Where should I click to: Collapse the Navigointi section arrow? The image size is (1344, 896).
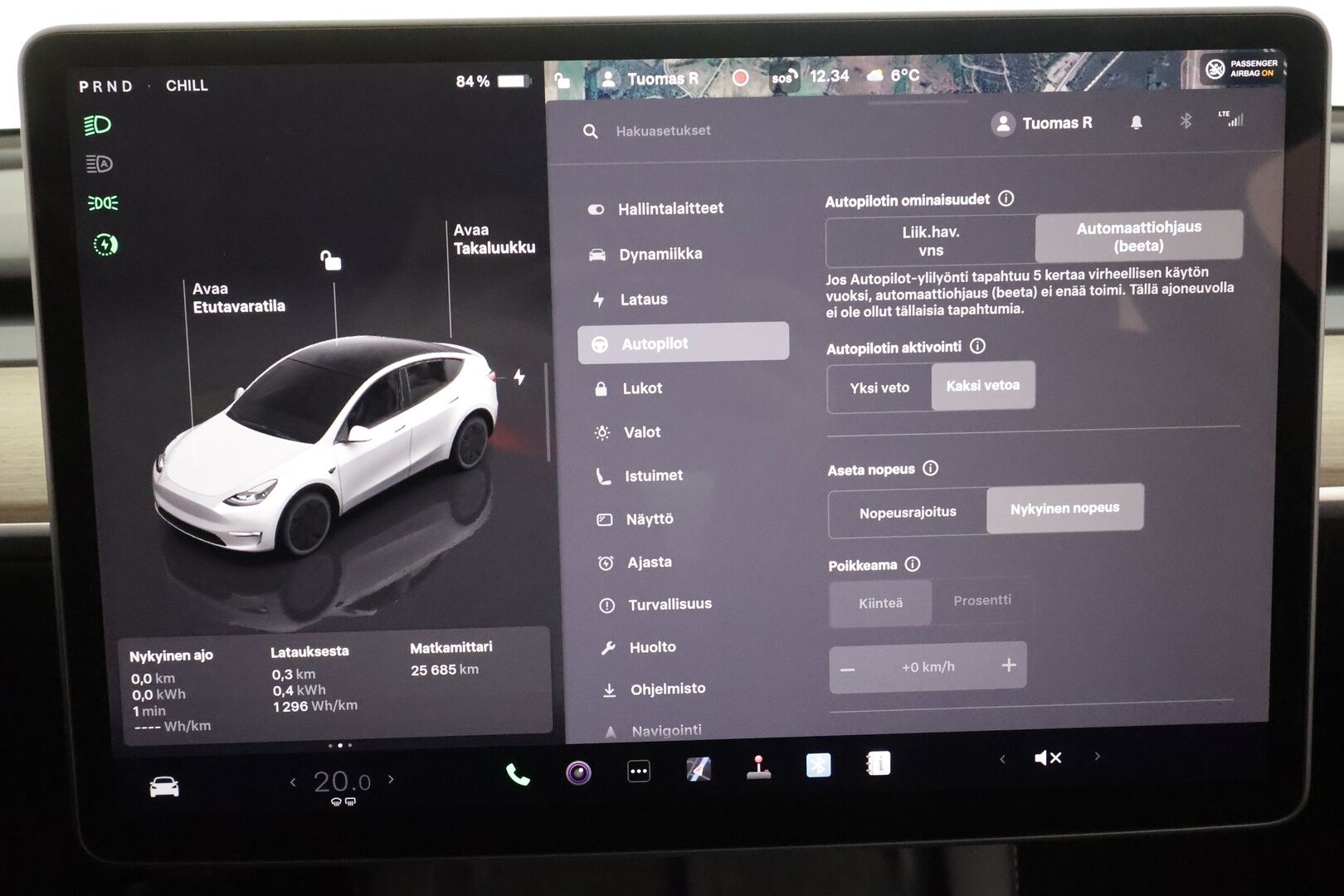coord(611,729)
